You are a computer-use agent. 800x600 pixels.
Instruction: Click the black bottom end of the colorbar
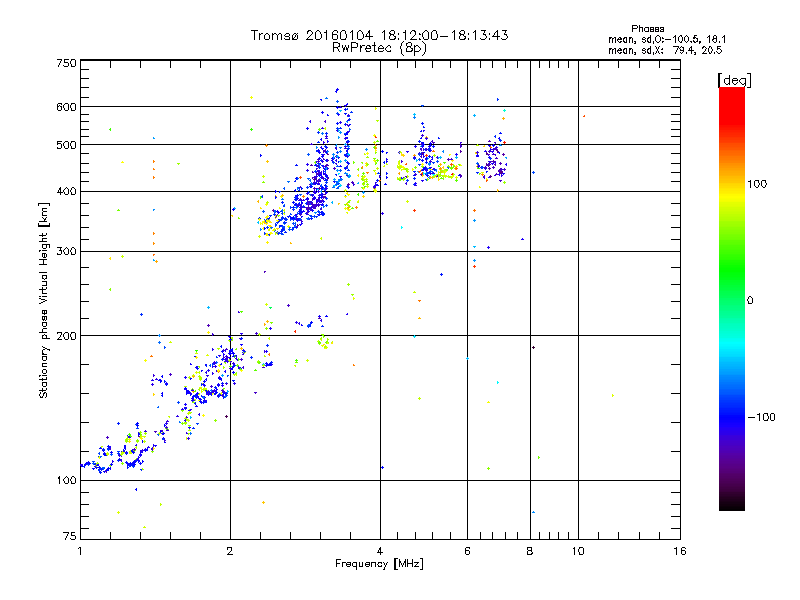click(732, 503)
